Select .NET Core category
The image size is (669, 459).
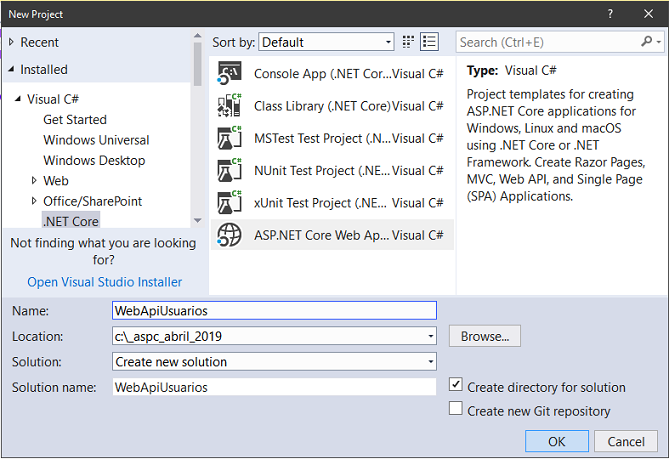(x=71, y=221)
